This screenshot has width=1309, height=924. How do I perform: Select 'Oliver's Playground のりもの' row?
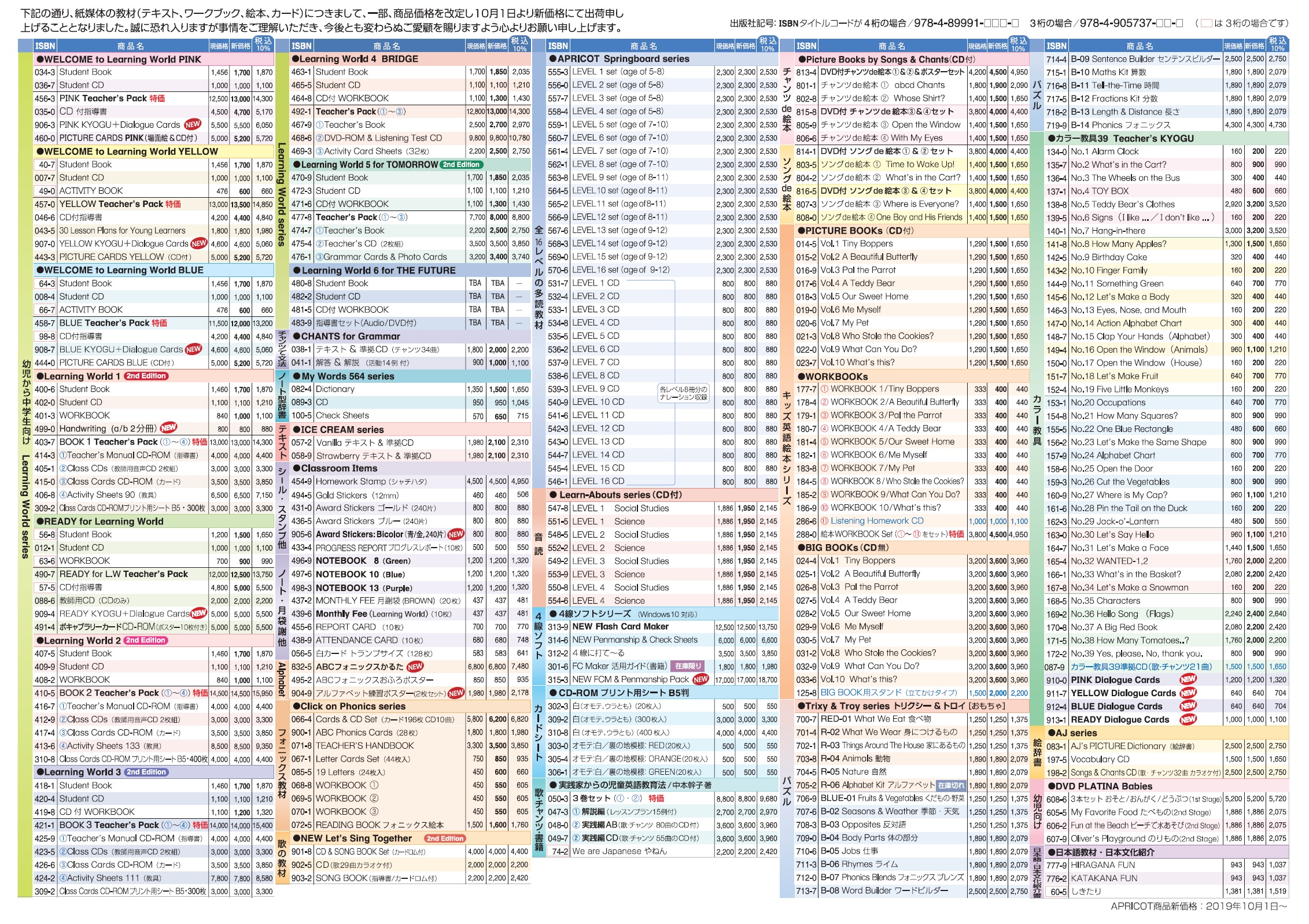(1167, 838)
